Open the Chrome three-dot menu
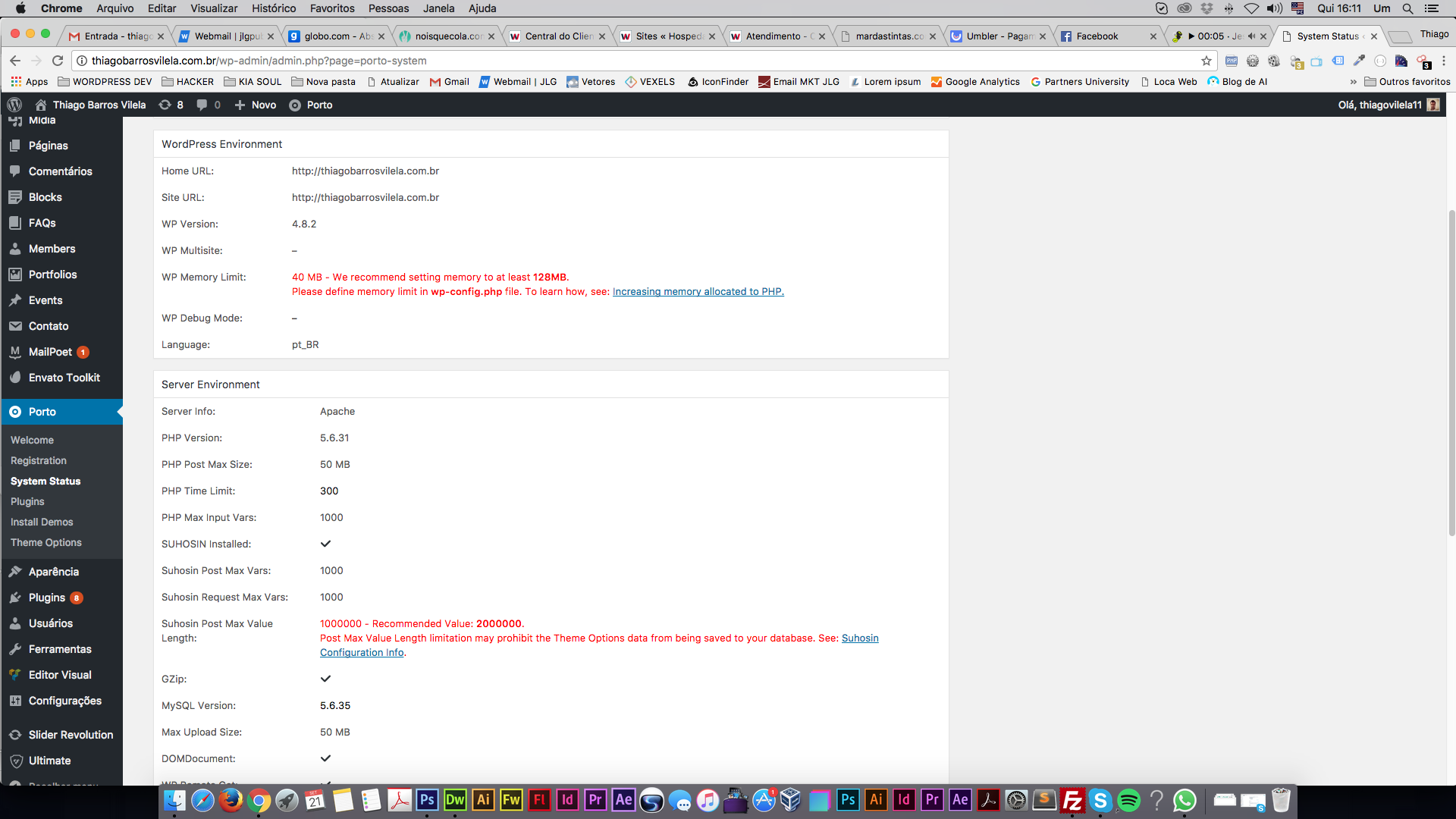 (x=1444, y=61)
